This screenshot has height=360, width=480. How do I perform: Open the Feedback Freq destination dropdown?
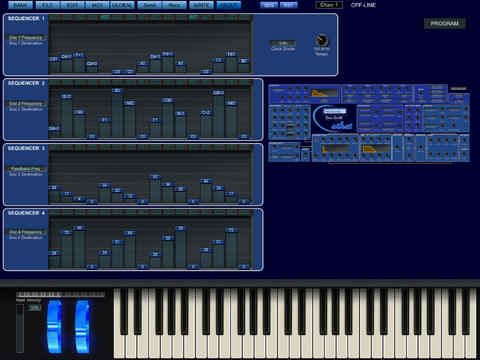(26, 168)
